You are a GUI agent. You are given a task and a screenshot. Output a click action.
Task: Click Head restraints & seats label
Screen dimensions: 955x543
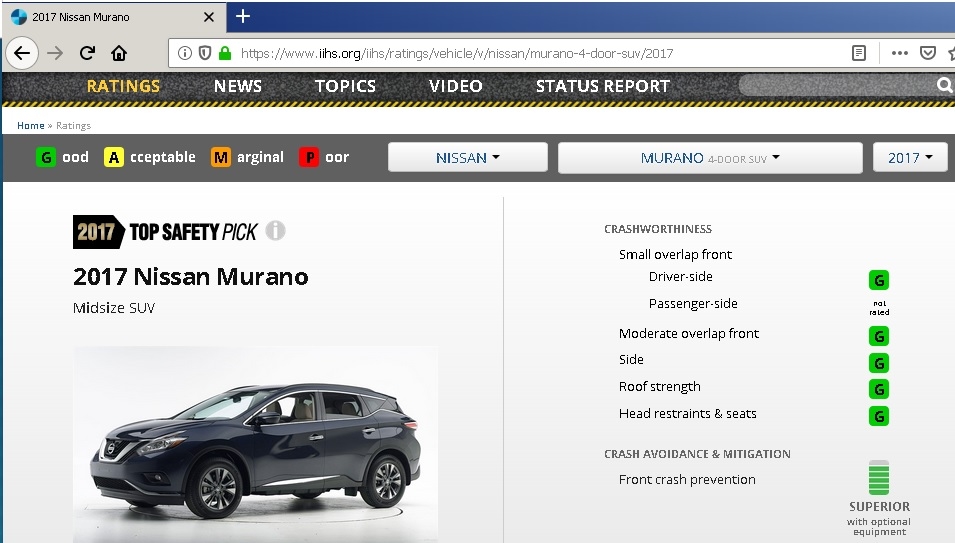tap(688, 413)
